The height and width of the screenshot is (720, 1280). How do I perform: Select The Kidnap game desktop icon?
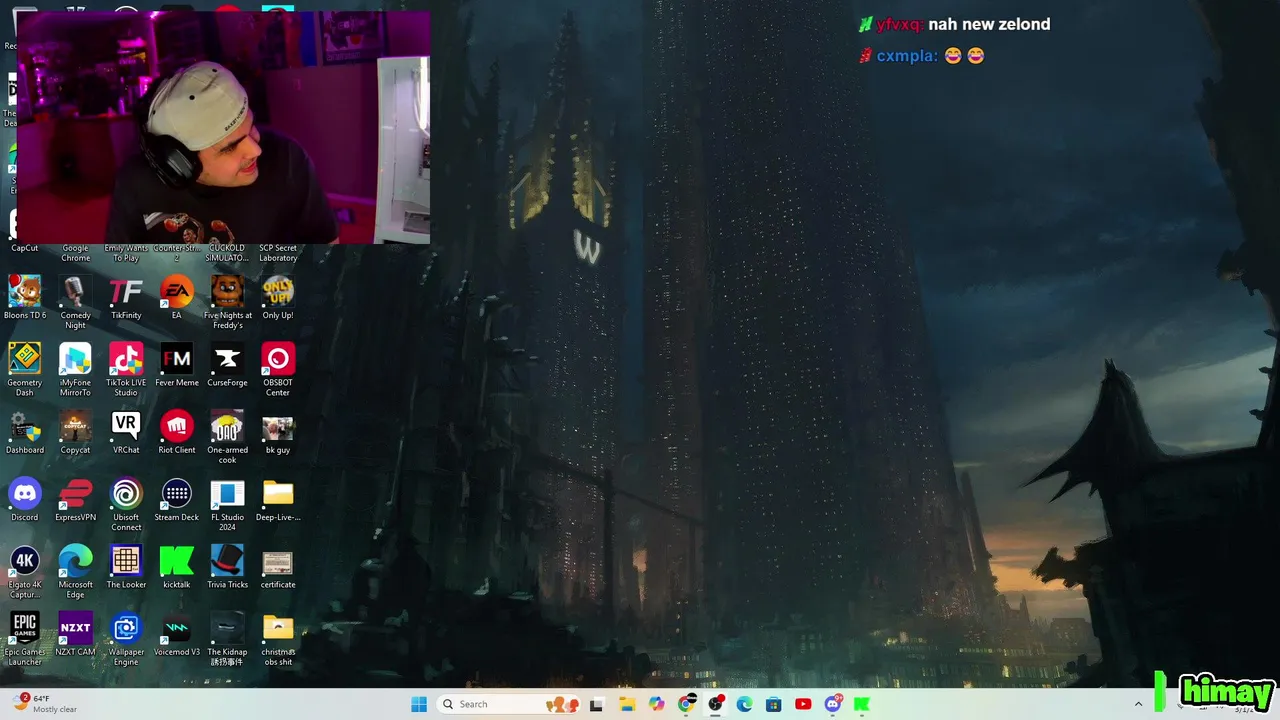227,639
